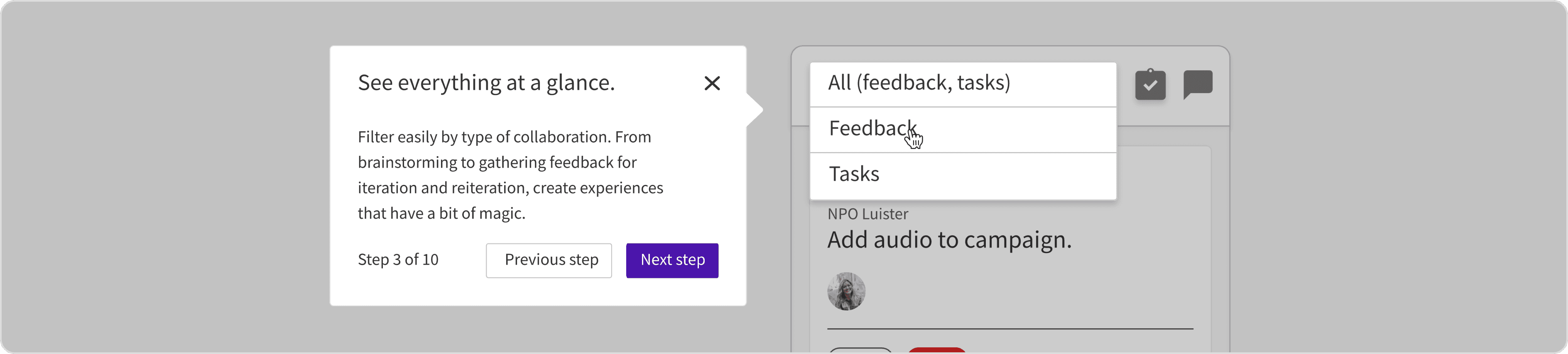Choose the Feedback filter option
This screenshot has height=354, width=1568.
[963, 130]
